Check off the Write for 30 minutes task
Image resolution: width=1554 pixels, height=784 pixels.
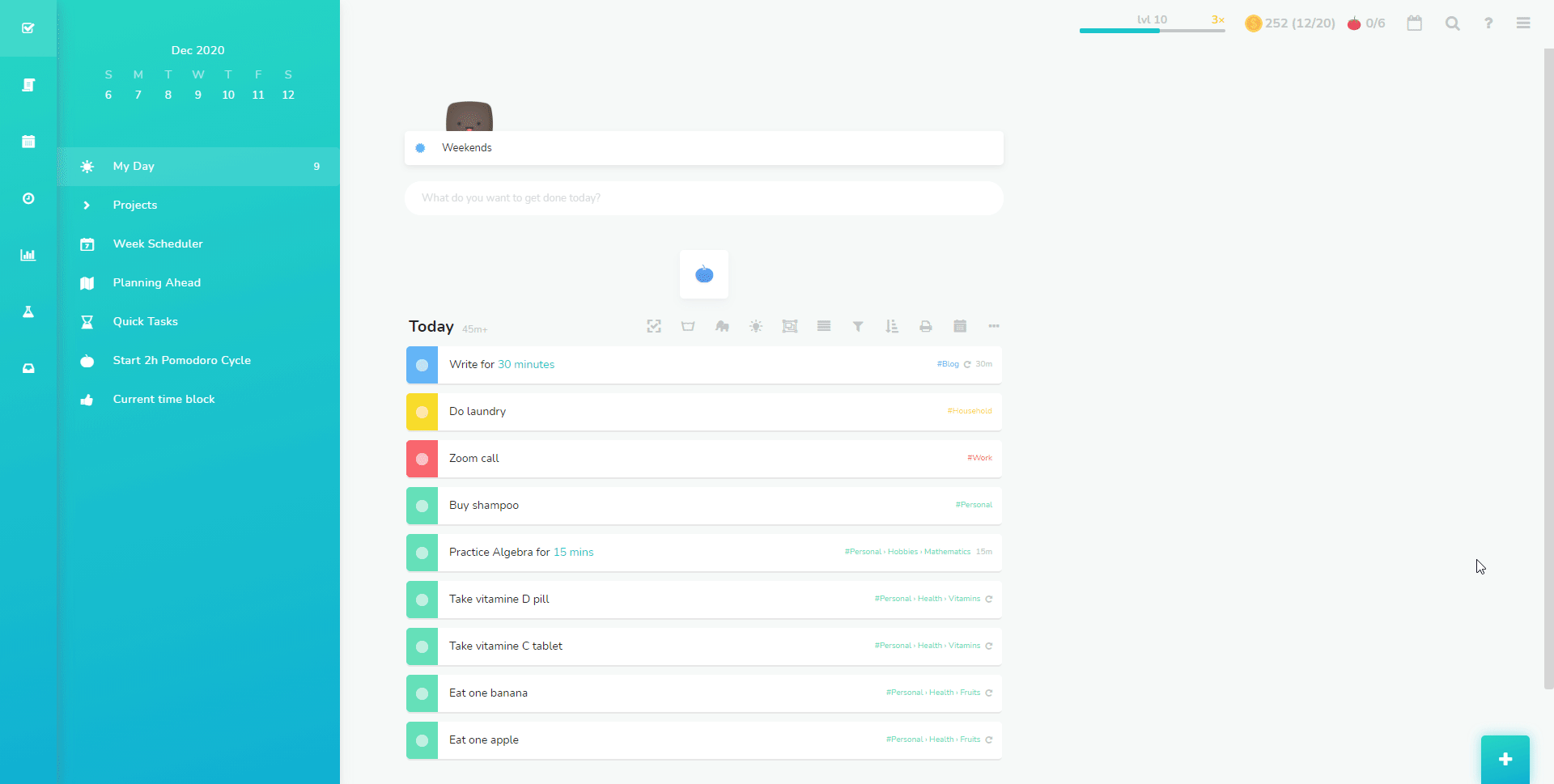[x=422, y=365]
